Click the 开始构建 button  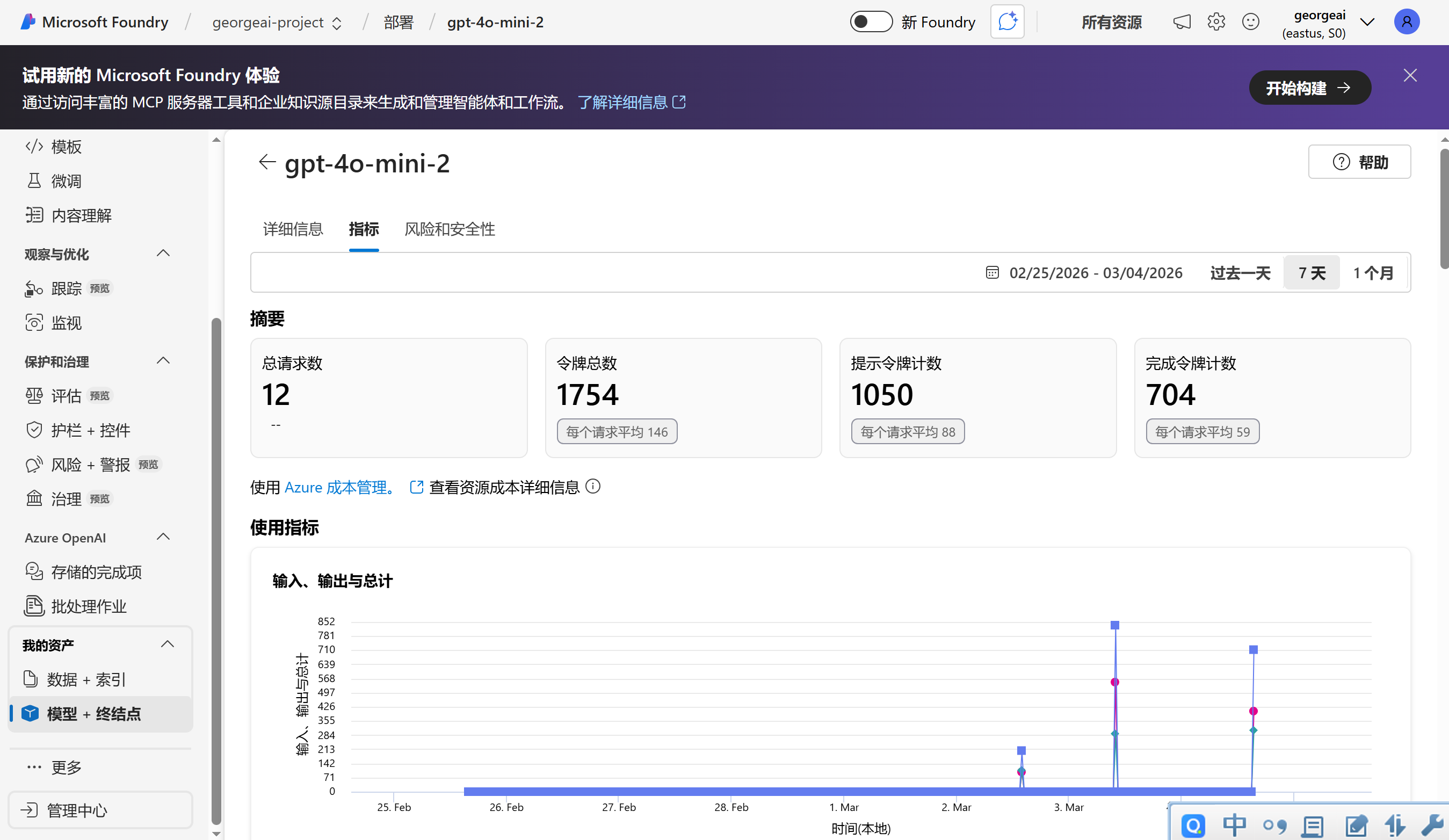click(x=1309, y=88)
